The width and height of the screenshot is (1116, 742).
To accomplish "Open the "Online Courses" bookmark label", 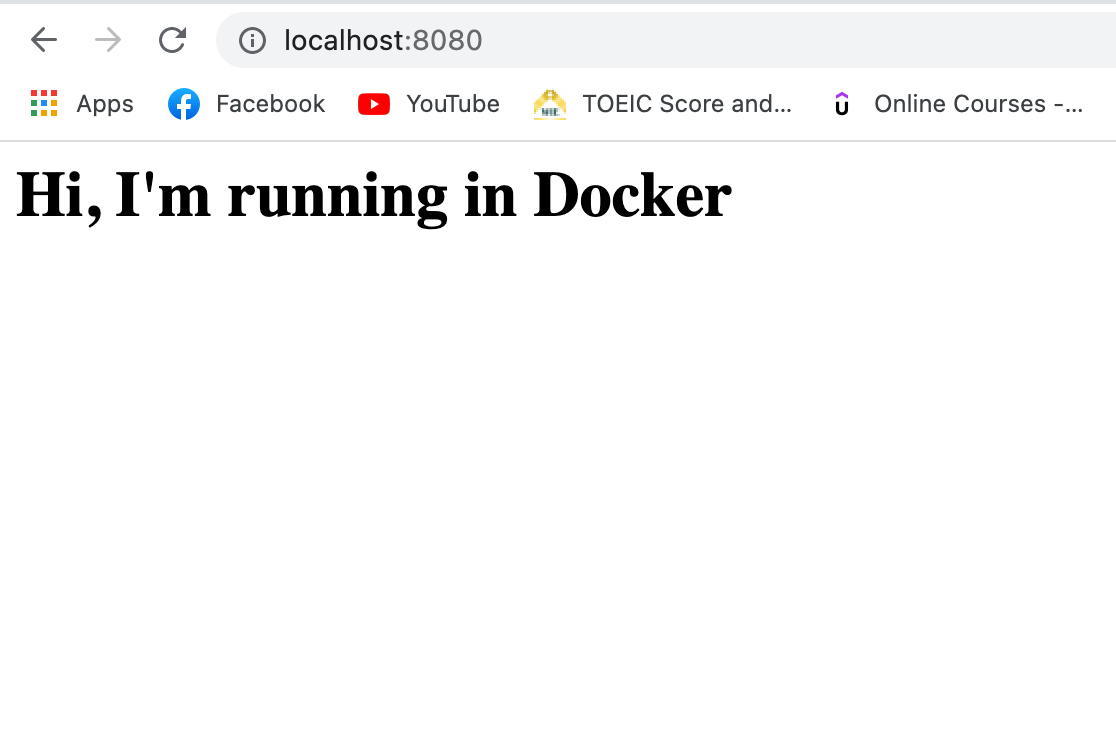I will pos(977,104).
